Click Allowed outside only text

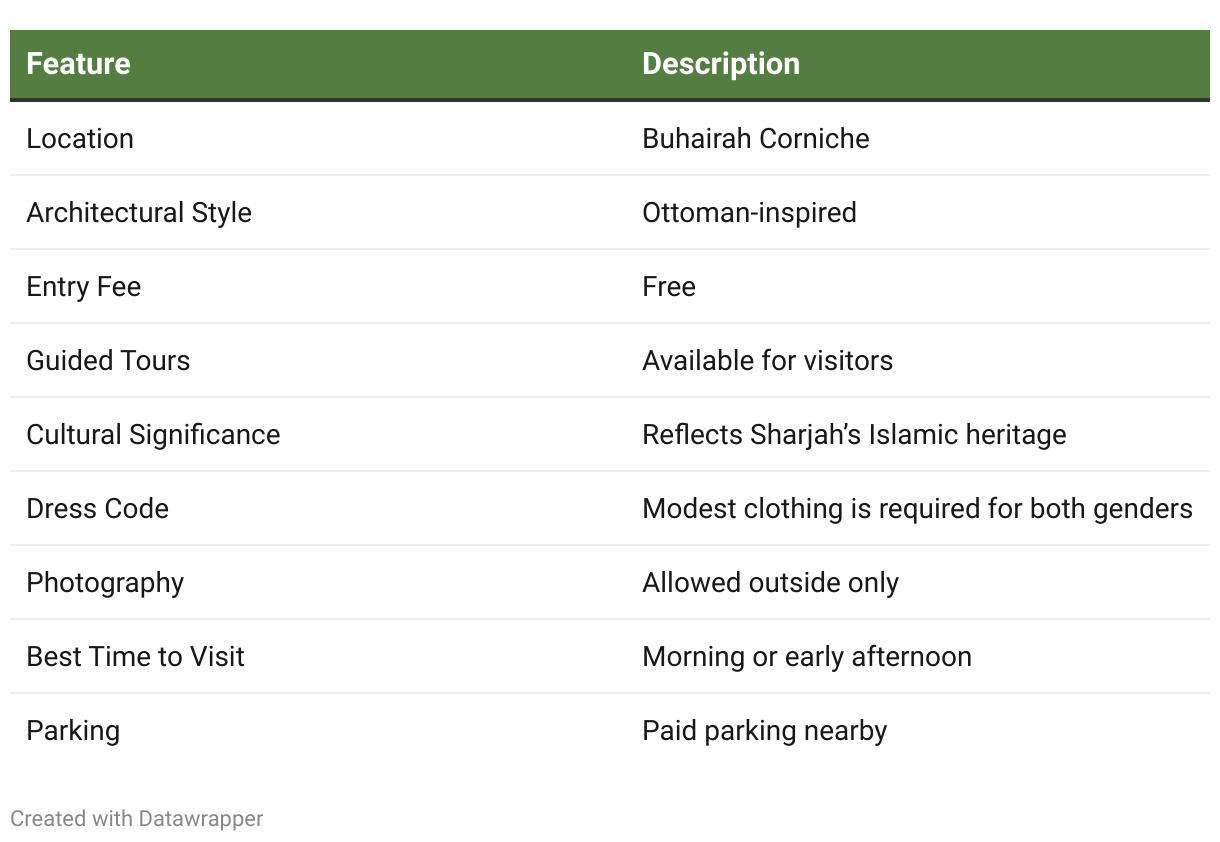[770, 583]
